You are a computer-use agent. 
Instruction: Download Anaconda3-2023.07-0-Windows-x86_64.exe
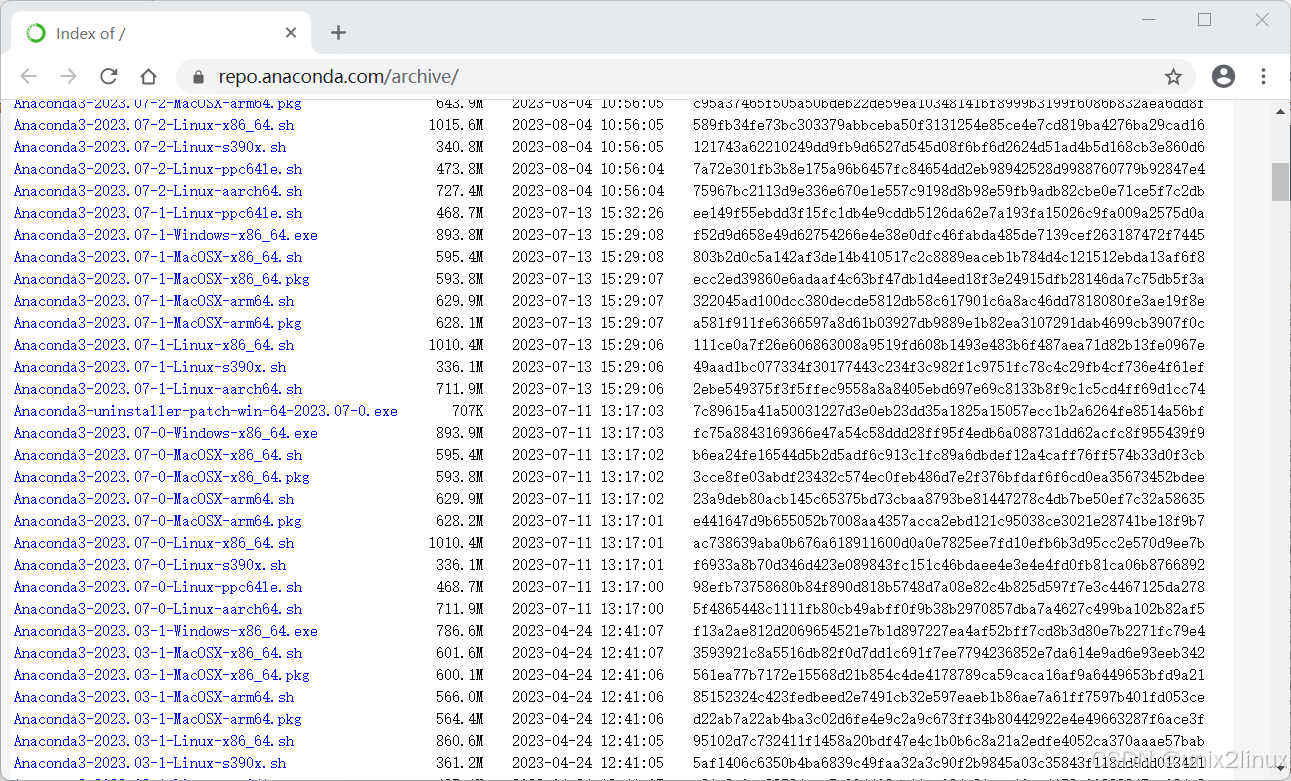point(166,433)
